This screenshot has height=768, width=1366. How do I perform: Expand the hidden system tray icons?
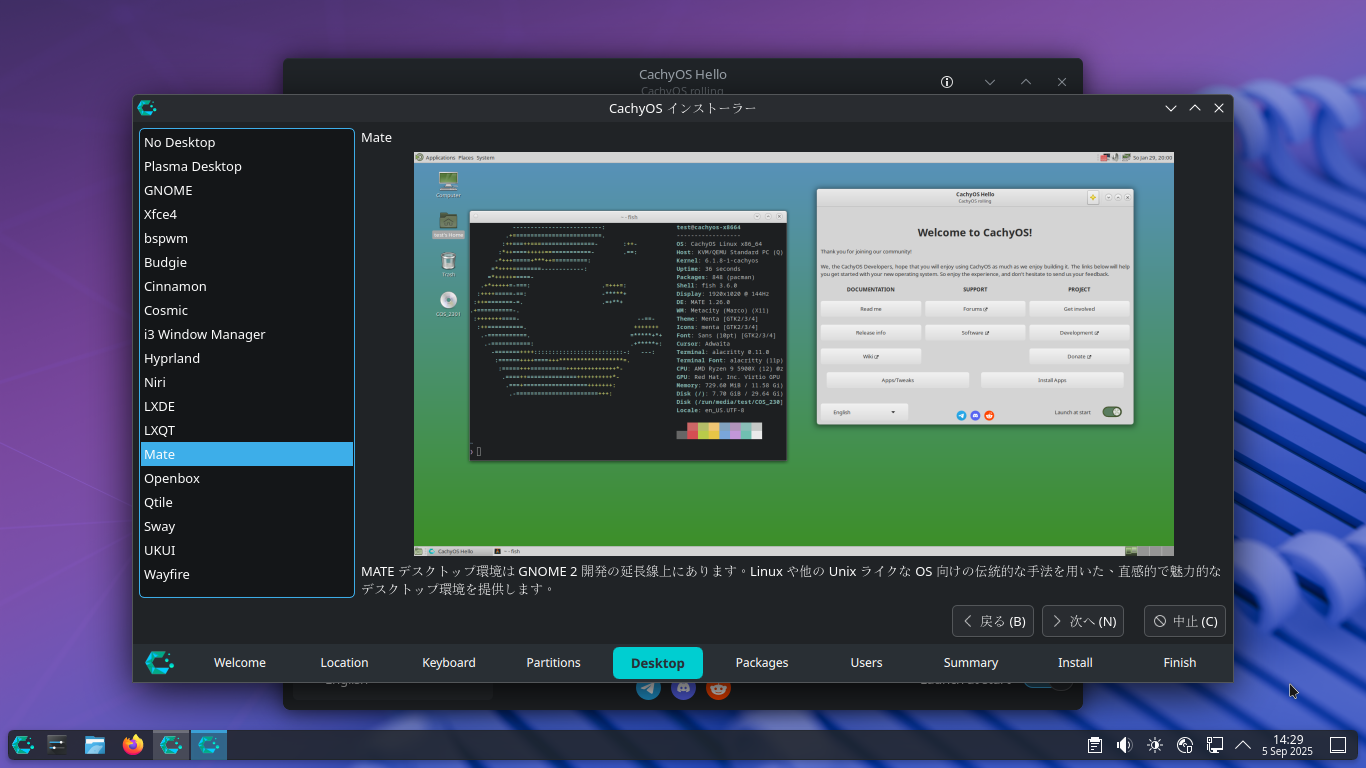[x=1243, y=745]
